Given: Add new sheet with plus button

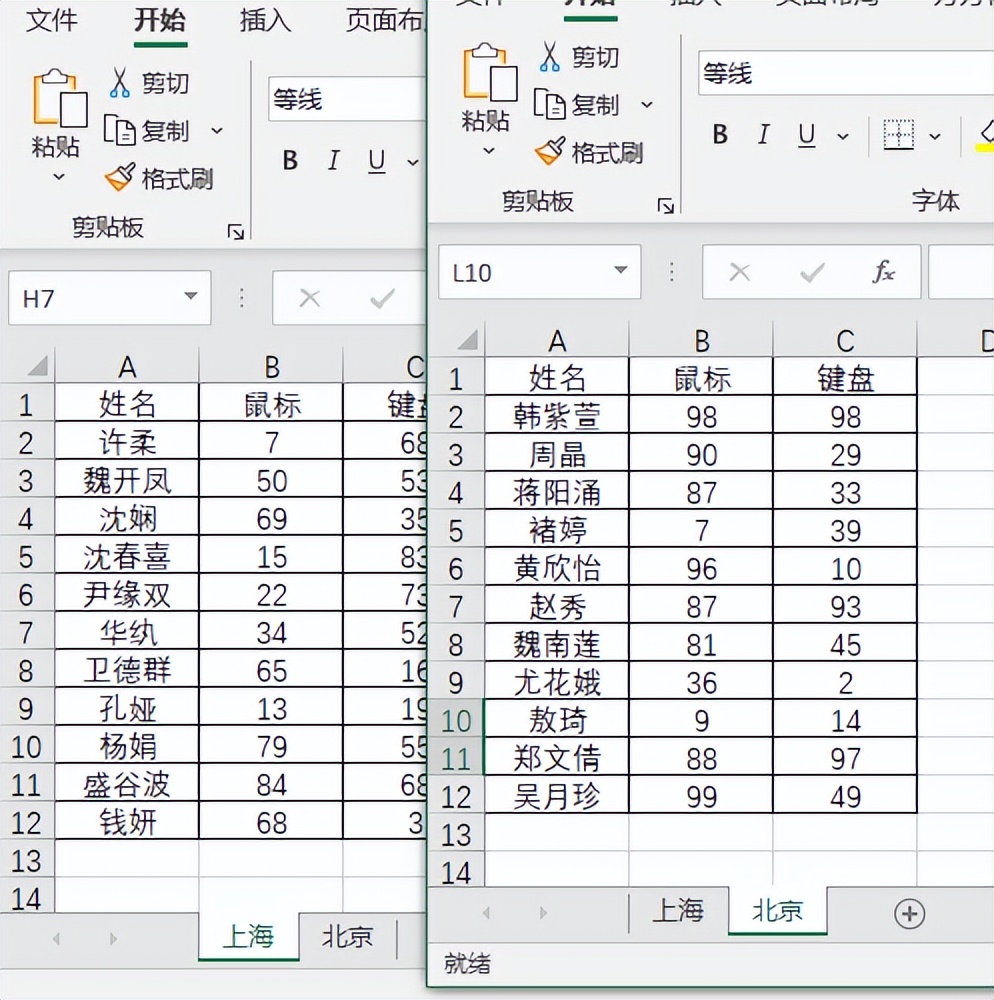Looking at the screenshot, I should click(909, 913).
